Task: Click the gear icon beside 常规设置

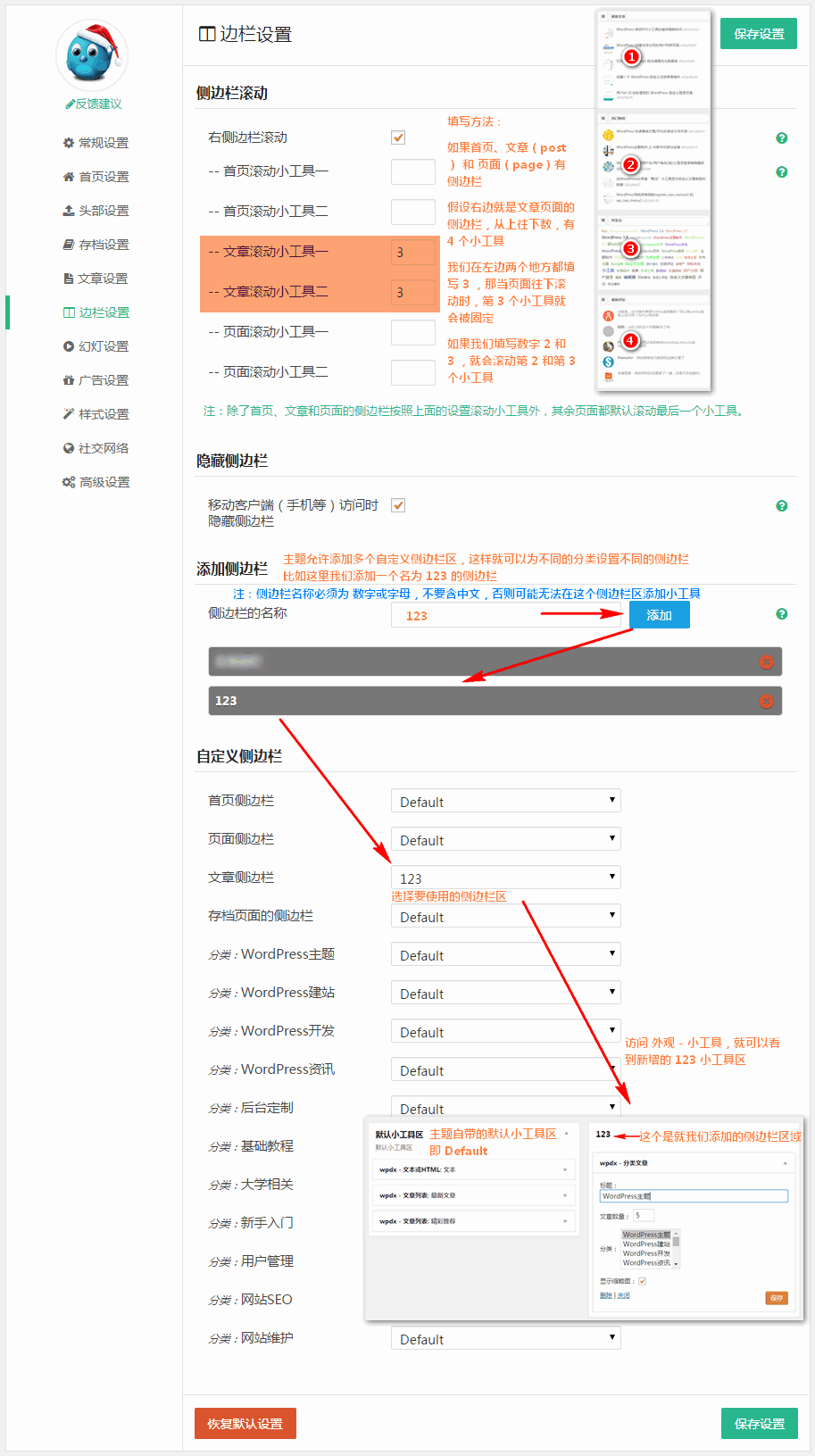Action: [69, 143]
